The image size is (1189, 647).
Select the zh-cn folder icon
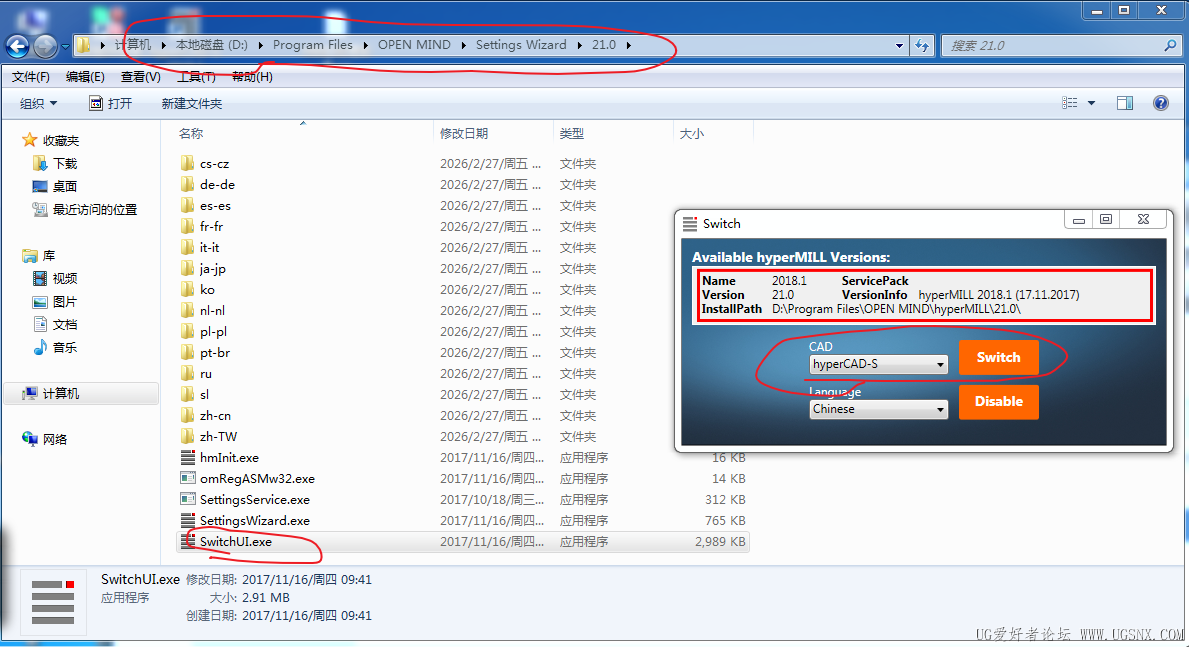[x=187, y=416]
